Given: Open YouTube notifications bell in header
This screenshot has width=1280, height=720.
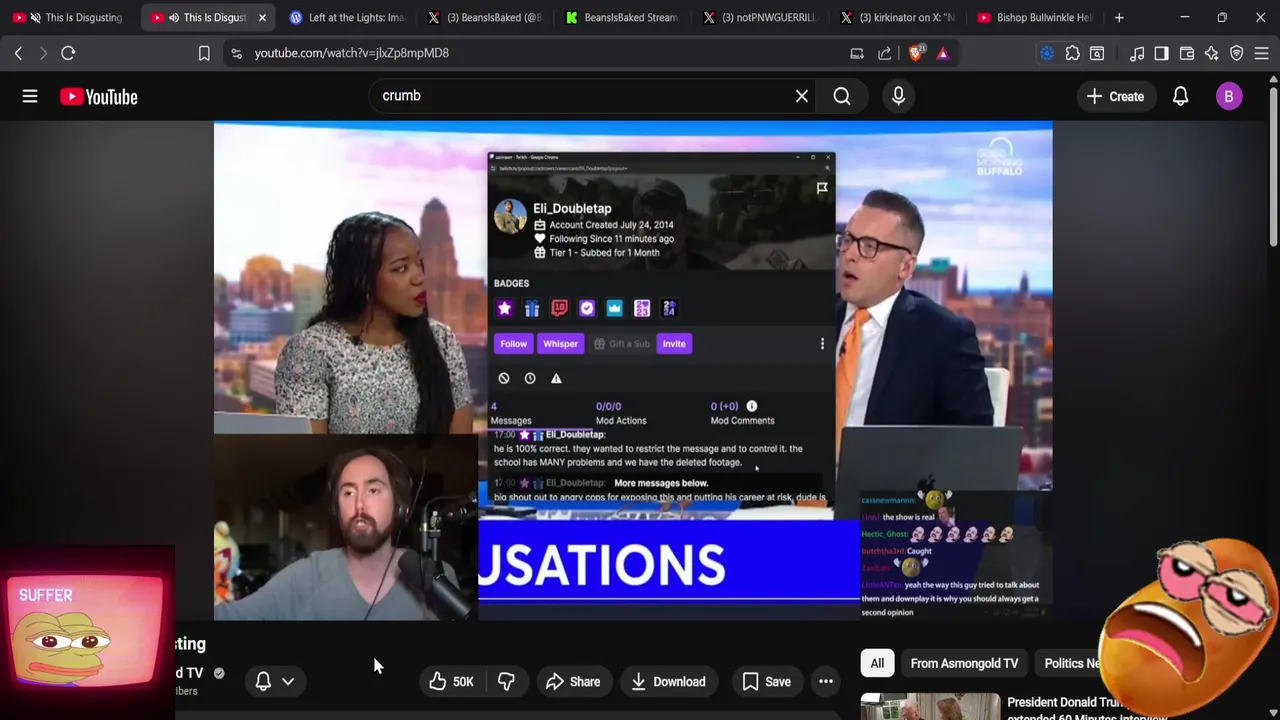Looking at the screenshot, I should 1181,96.
